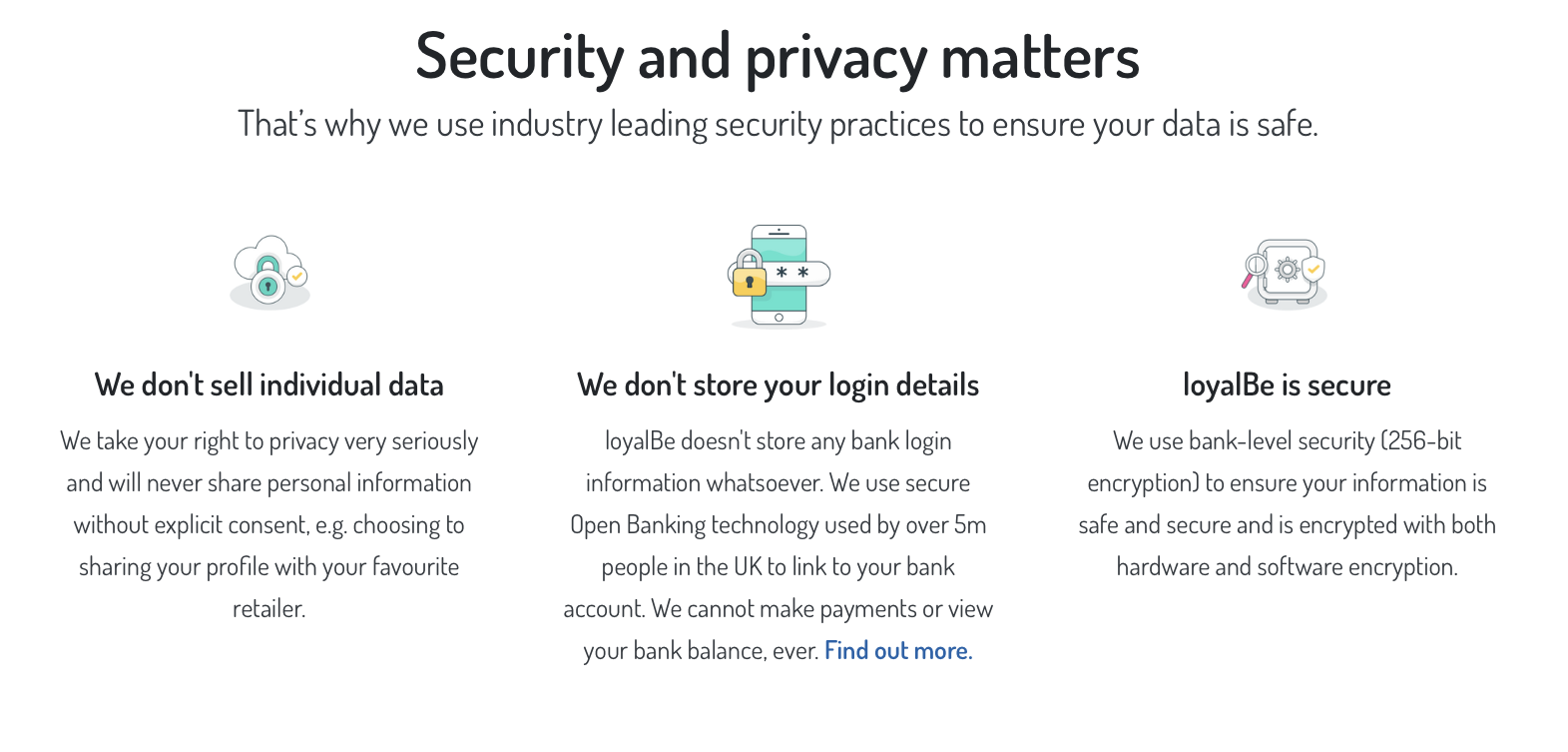Select the 'We don't sell individual data' heading

[x=269, y=385]
